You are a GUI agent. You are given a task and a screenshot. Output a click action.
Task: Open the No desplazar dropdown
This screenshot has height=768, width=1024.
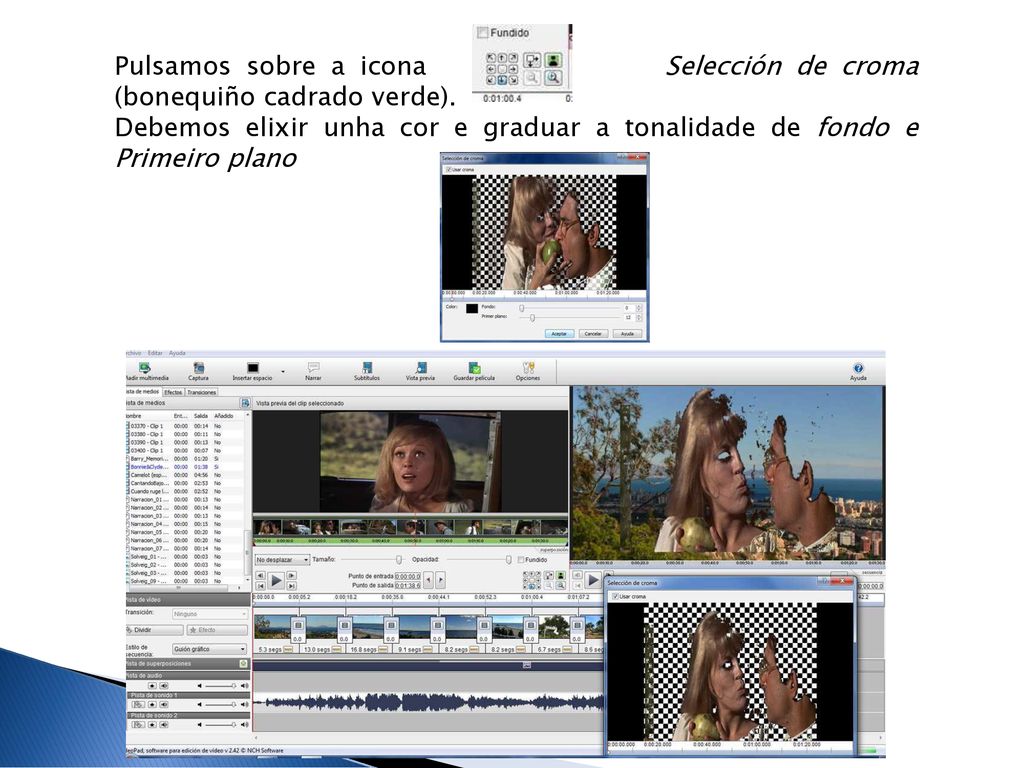282,560
